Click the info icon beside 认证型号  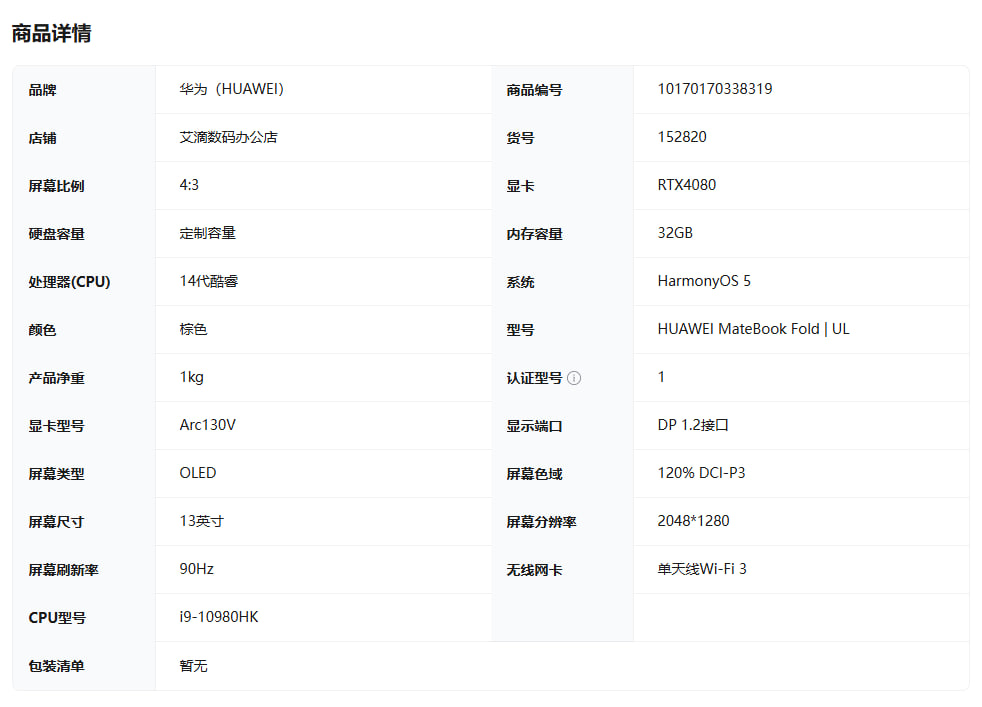pyautogui.click(x=574, y=378)
